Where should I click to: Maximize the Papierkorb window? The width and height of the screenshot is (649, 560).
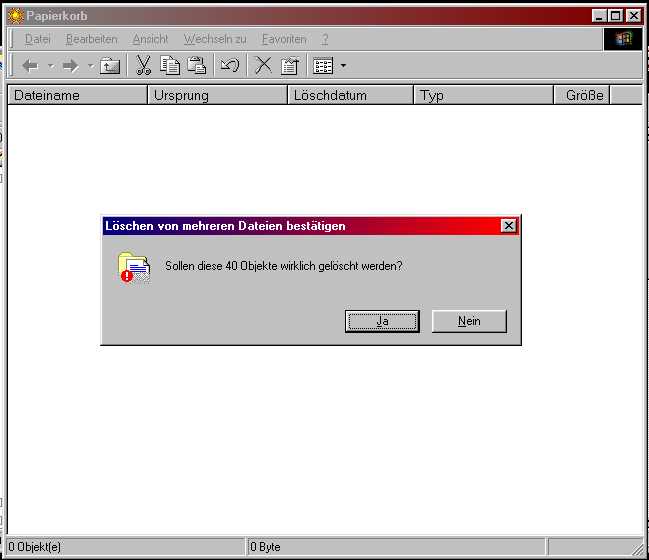pos(615,16)
